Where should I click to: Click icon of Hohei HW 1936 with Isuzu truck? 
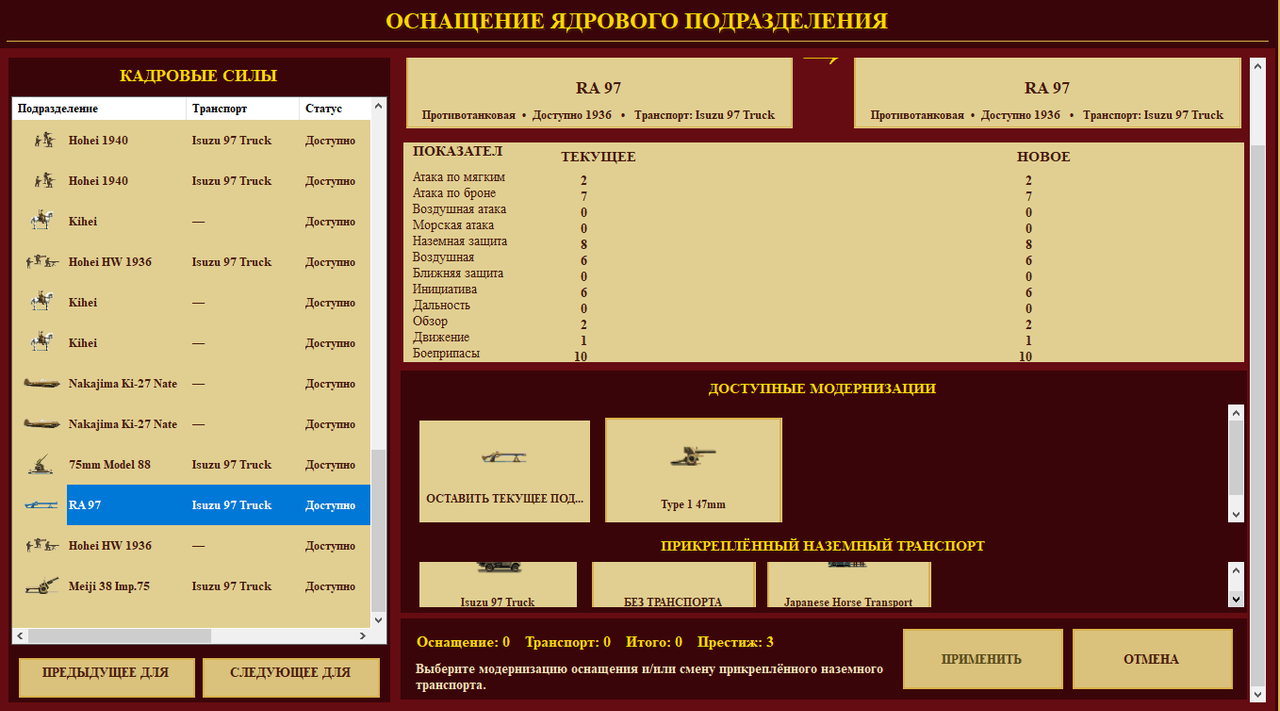(x=41, y=262)
